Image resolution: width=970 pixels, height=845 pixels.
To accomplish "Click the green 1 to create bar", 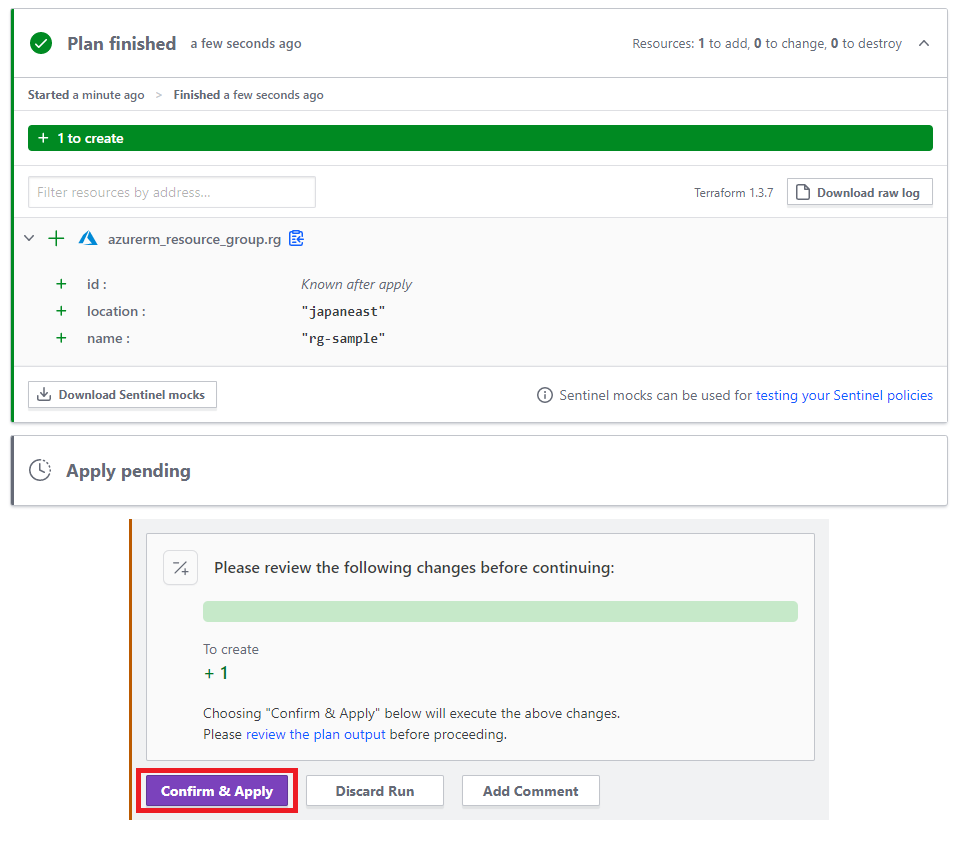I will pyautogui.click(x=480, y=138).
